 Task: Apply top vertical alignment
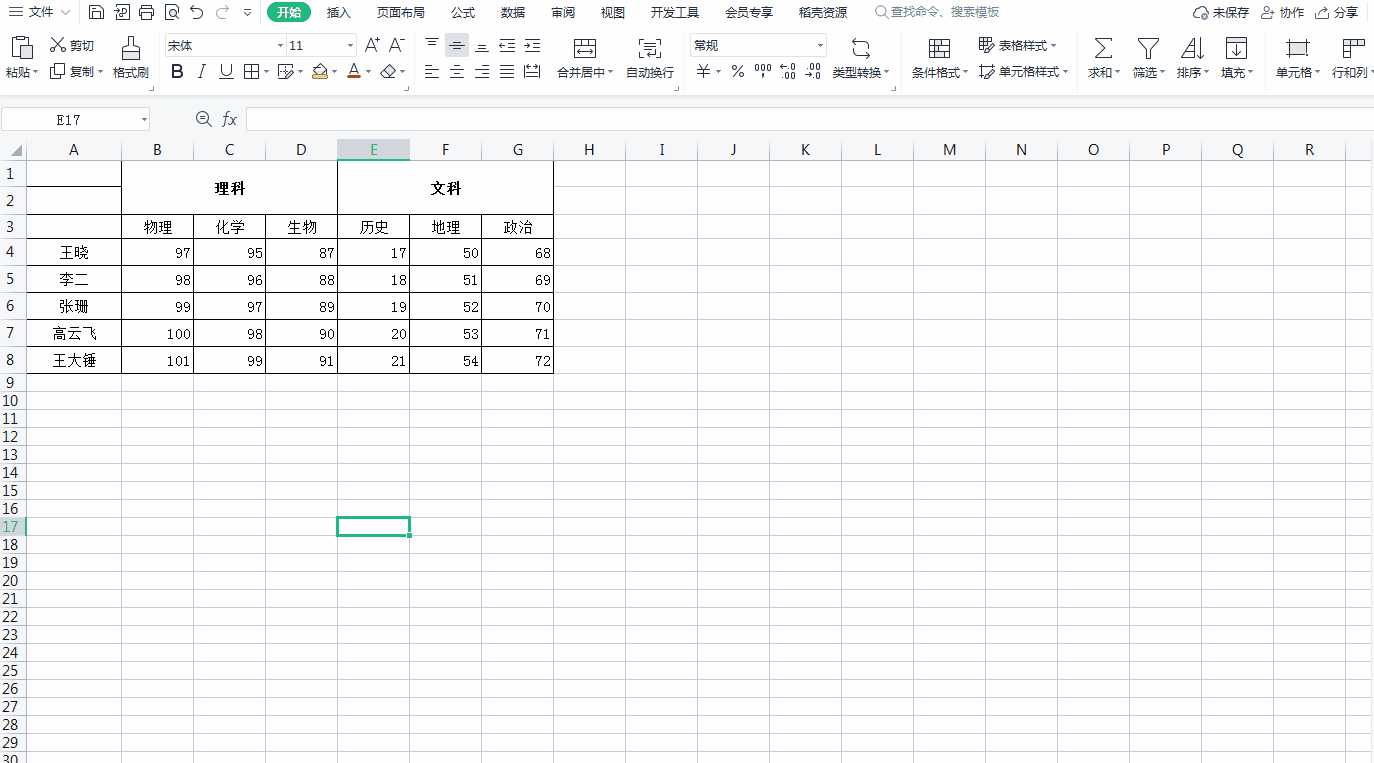(x=432, y=45)
